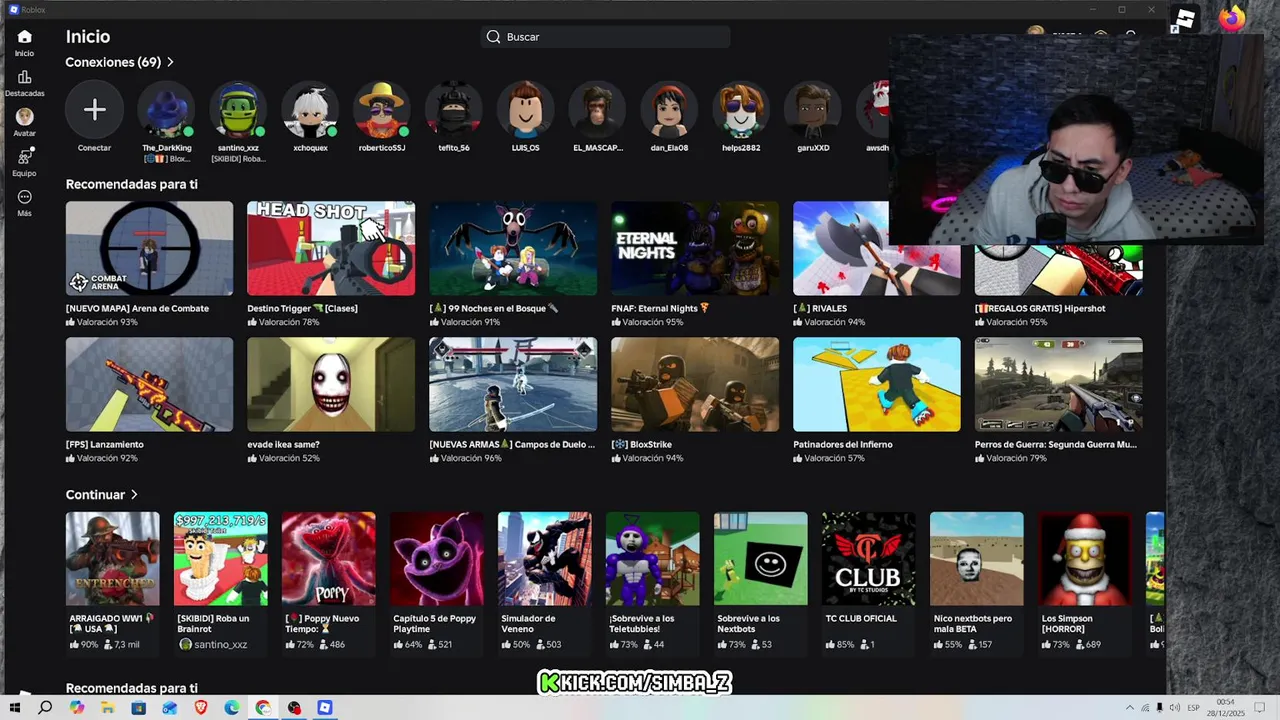Open dan_Ela08 friend avatar

click(669, 110)
